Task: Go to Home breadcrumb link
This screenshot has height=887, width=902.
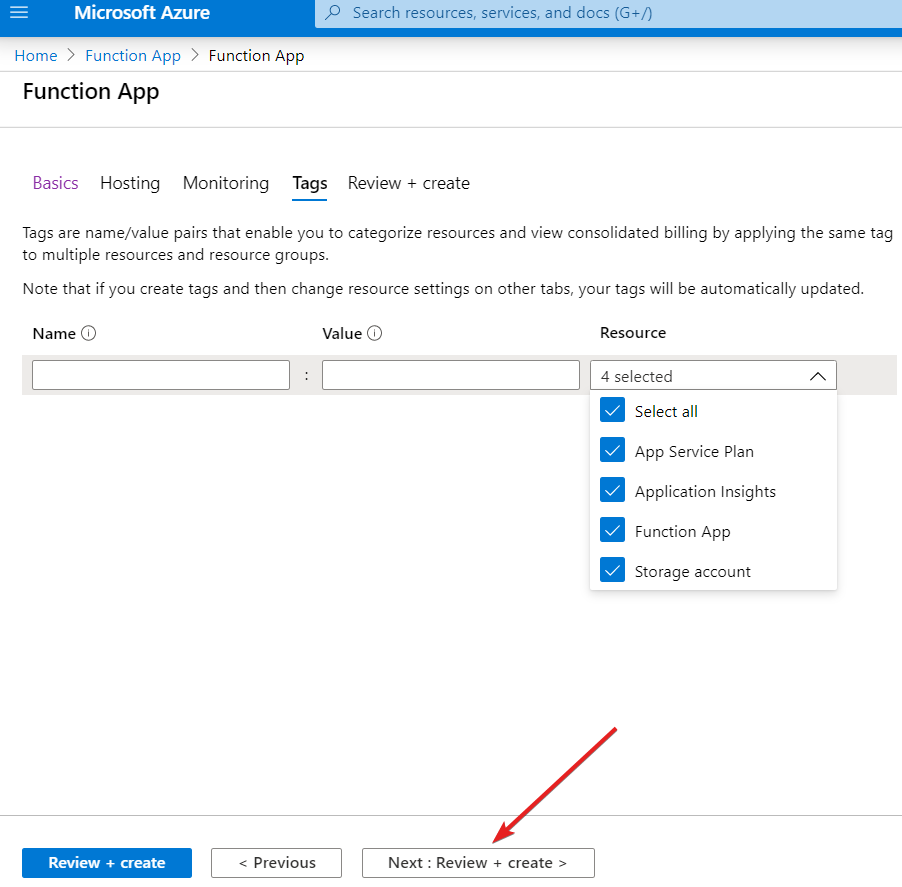Action: pyautogui.click(x=36, y=56)
